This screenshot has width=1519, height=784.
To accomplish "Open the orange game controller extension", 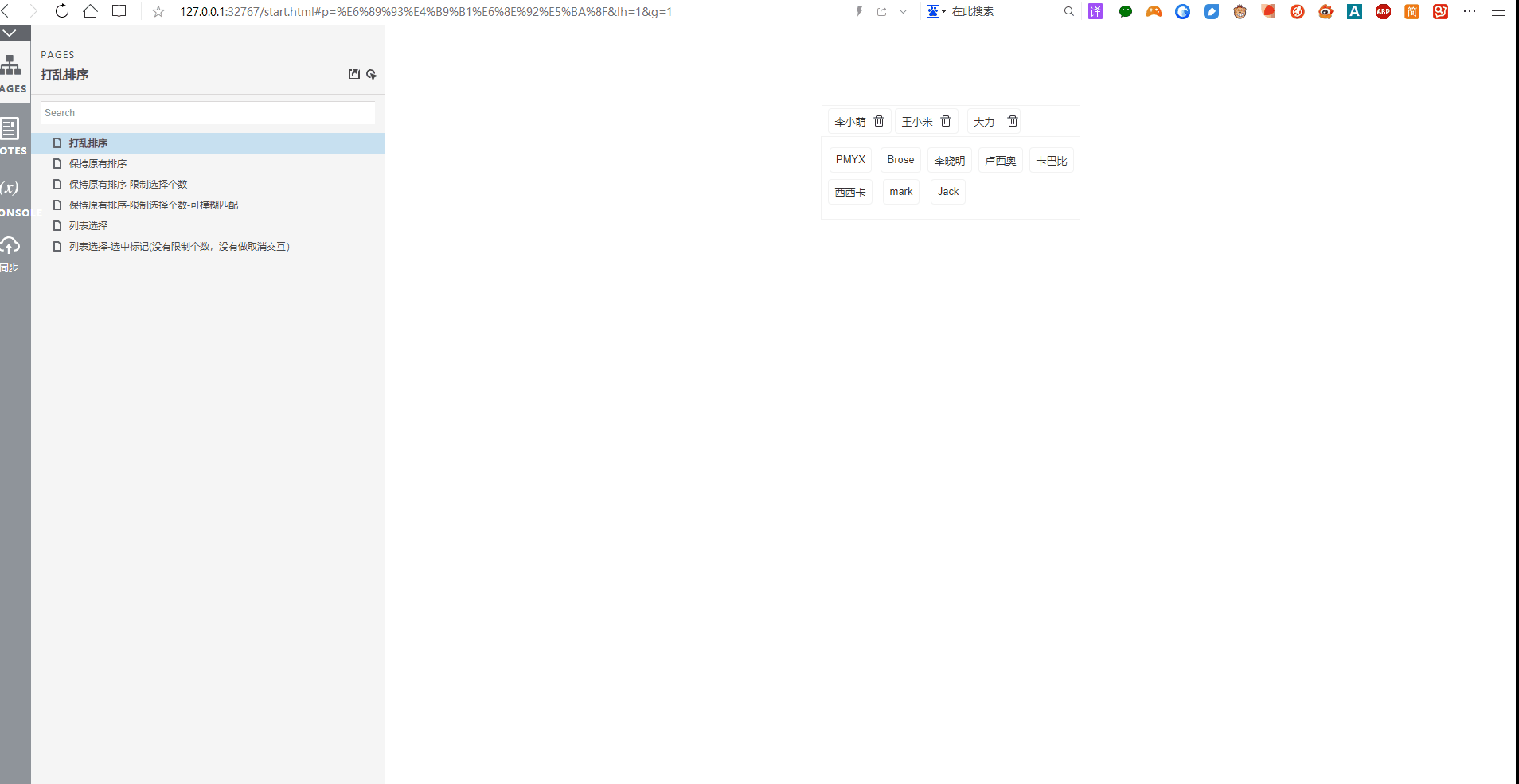I will tap(1154, 11).
